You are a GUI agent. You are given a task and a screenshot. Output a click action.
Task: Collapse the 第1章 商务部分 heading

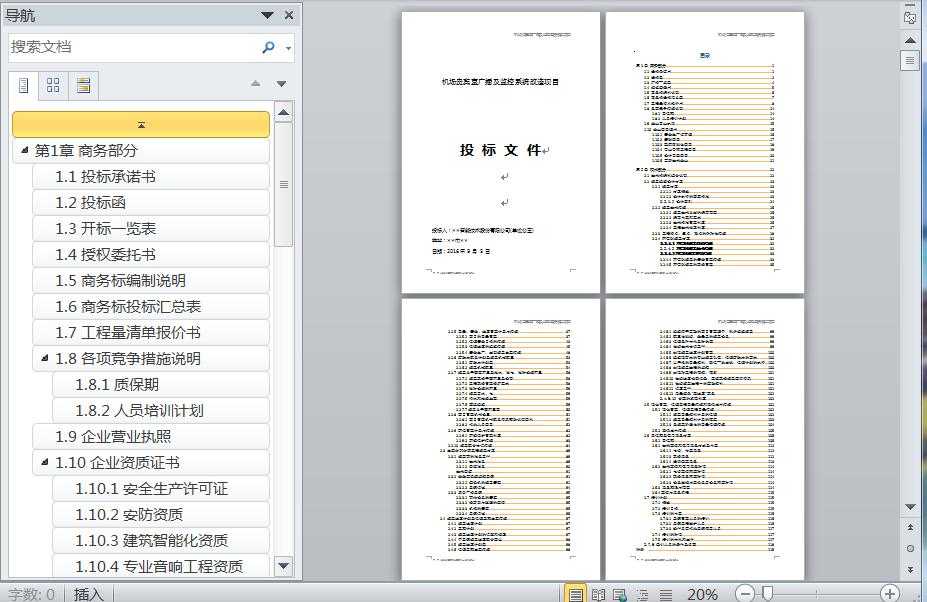(x=22, y=151)
